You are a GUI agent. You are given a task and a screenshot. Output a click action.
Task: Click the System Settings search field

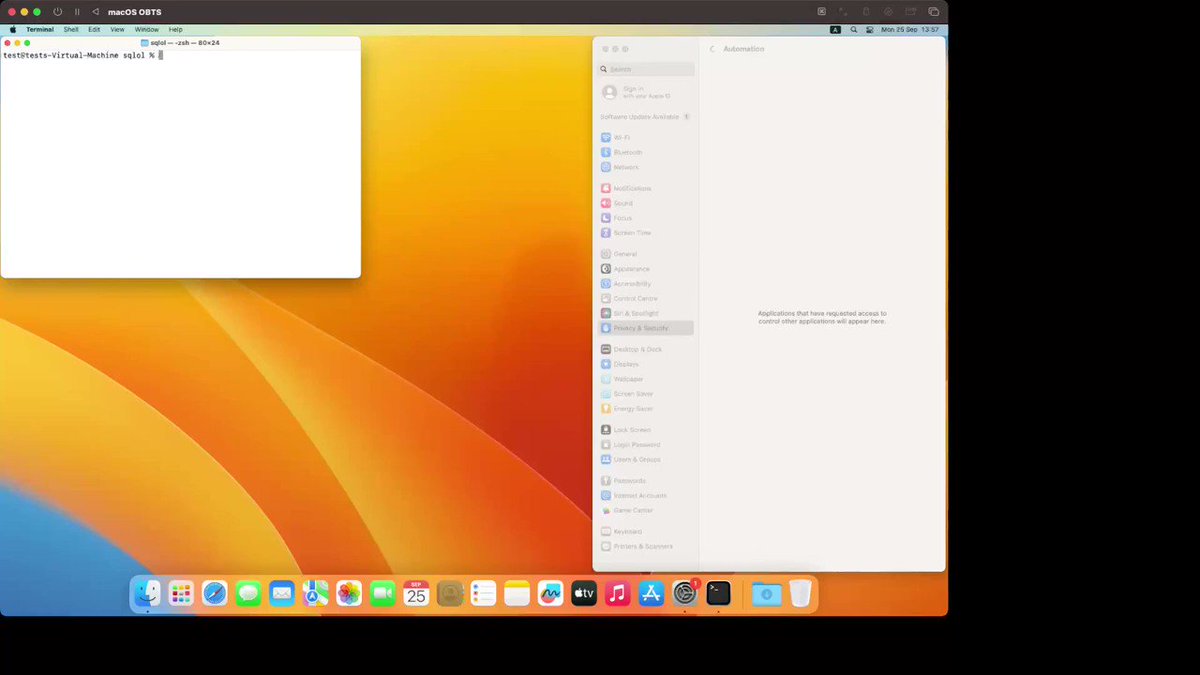tap(646, 69)
